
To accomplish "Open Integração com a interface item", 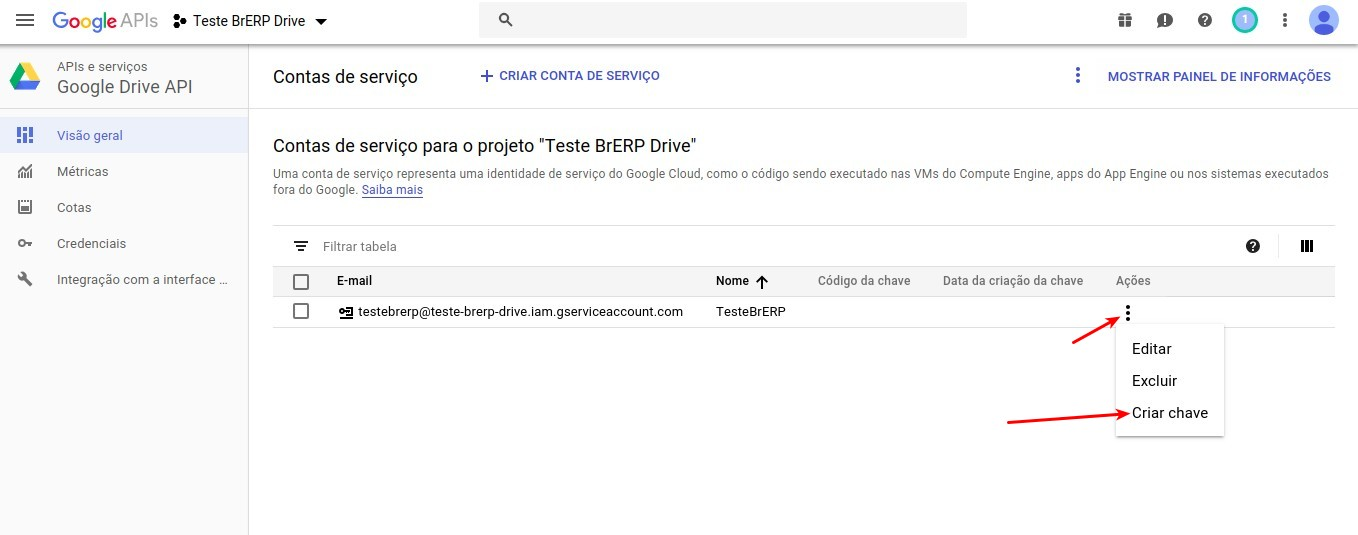I will pos(124,279).
